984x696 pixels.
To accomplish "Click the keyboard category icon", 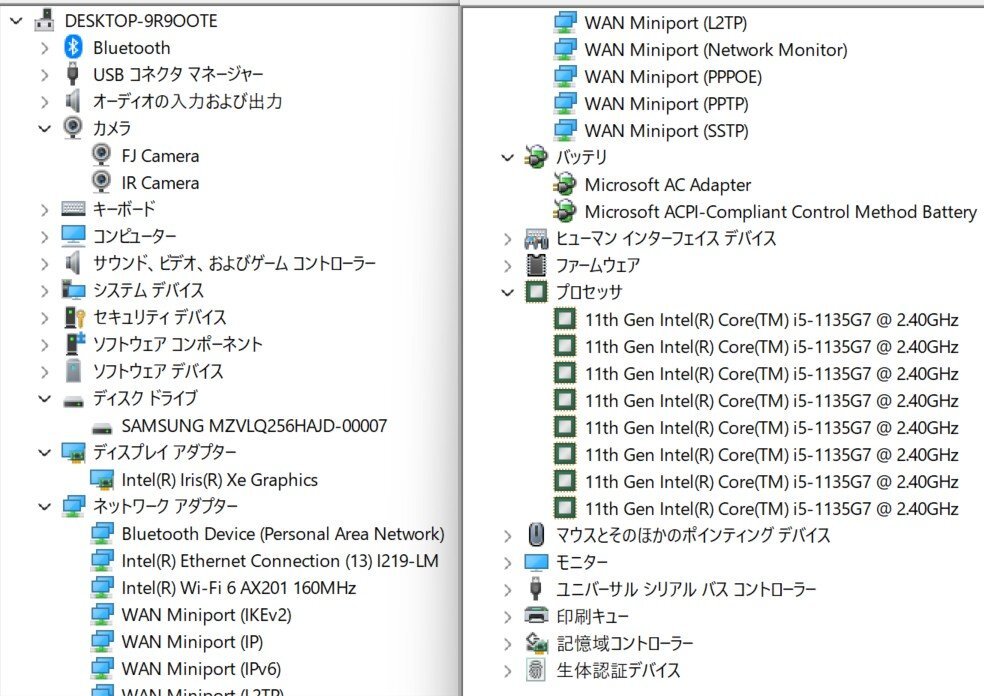I will click(x=73, y=209).
